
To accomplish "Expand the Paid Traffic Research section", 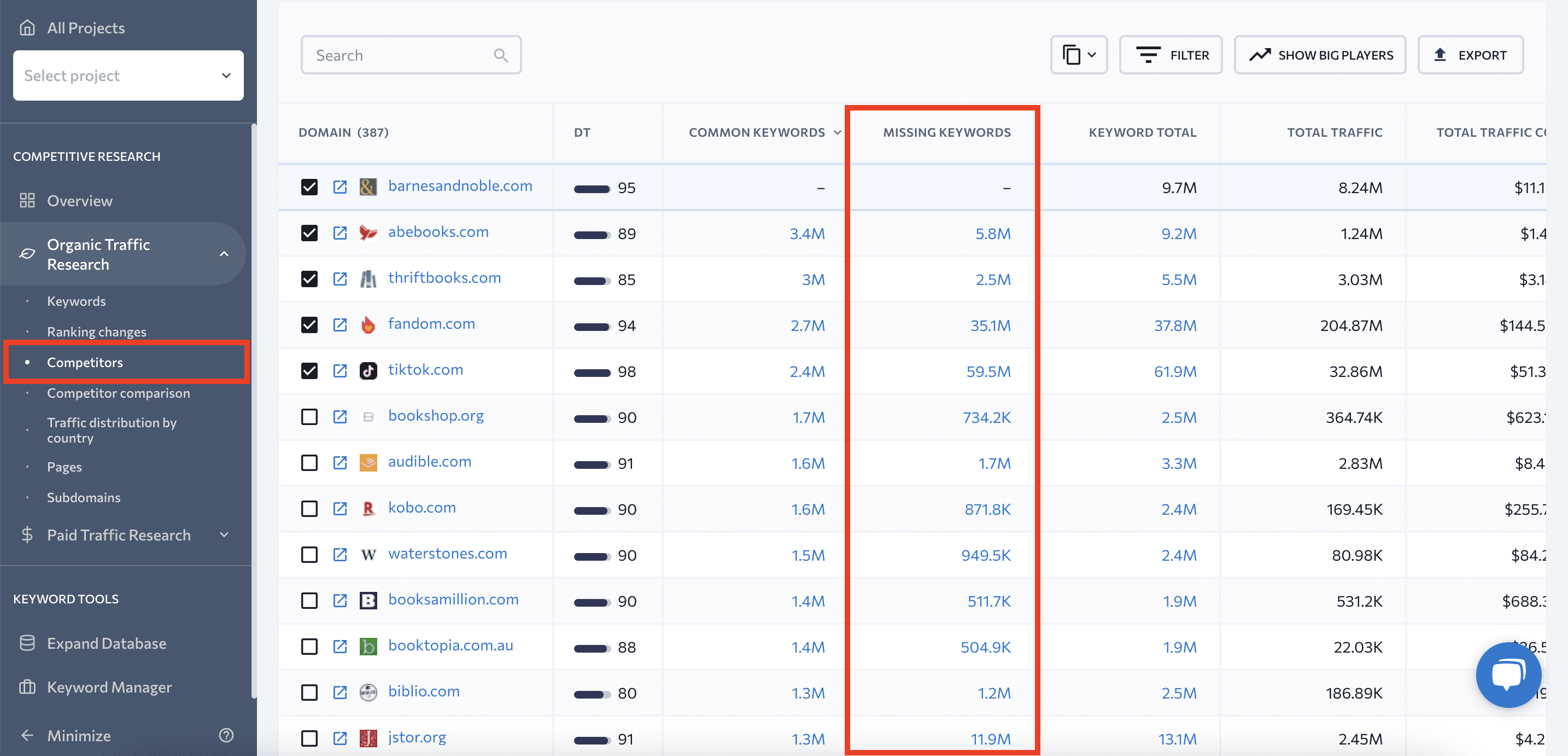I will coord(224,535).
